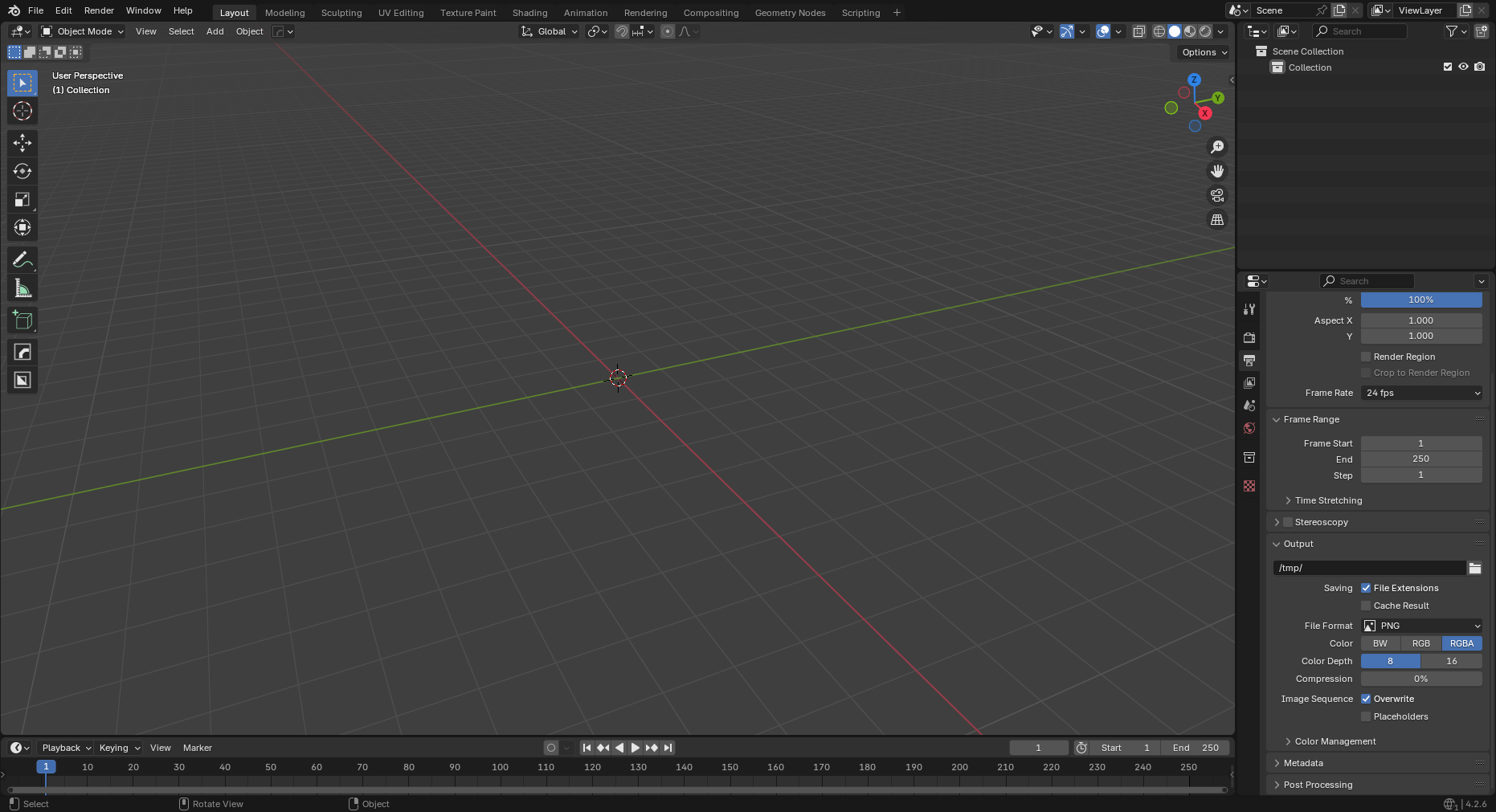This screenshot has width=1496, height=812.
Task: Set Color Depth to 16
Action: coord(1451,661)
